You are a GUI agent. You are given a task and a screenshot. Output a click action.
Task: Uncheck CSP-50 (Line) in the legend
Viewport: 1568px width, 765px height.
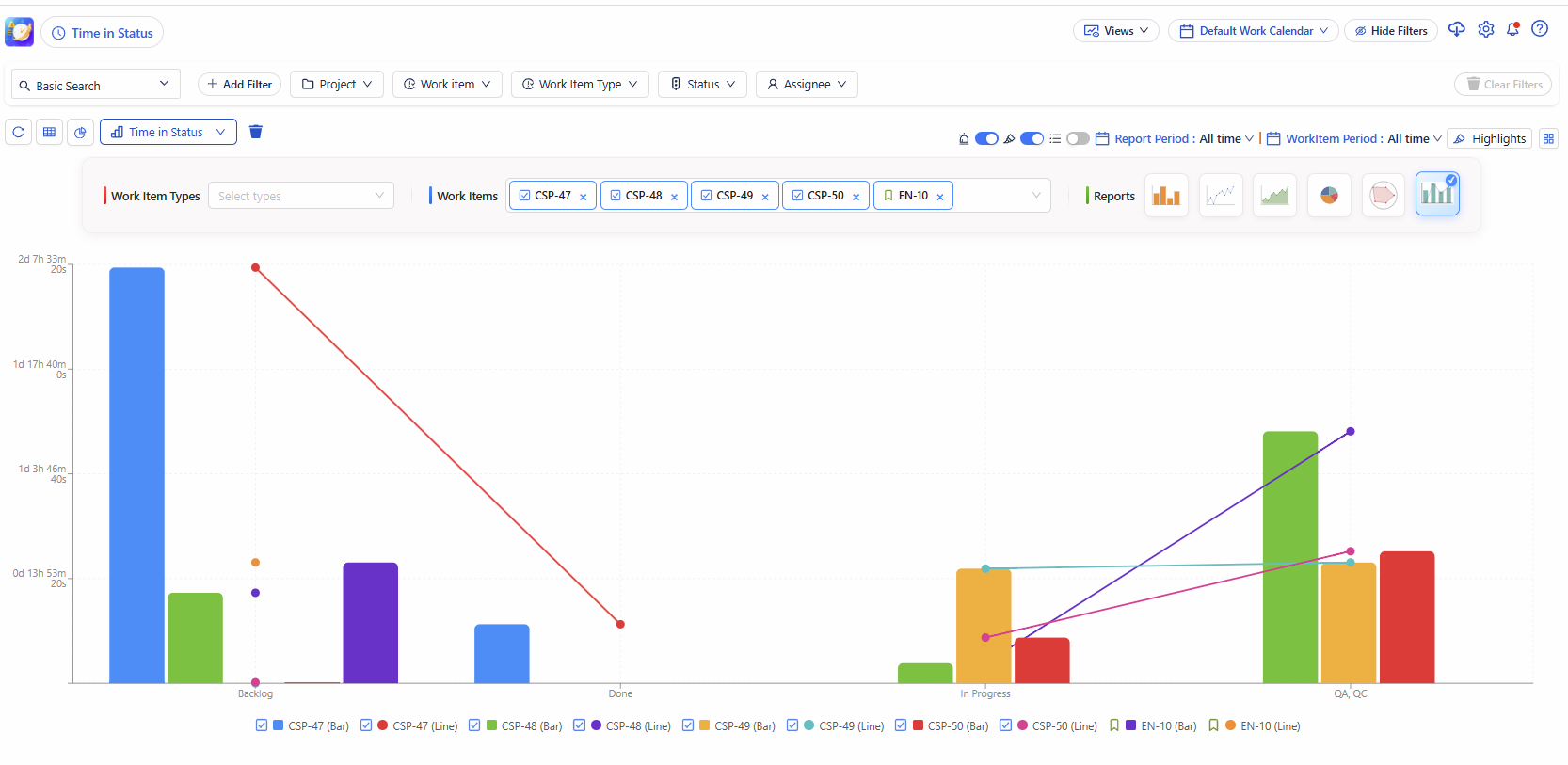(1005, 725)
